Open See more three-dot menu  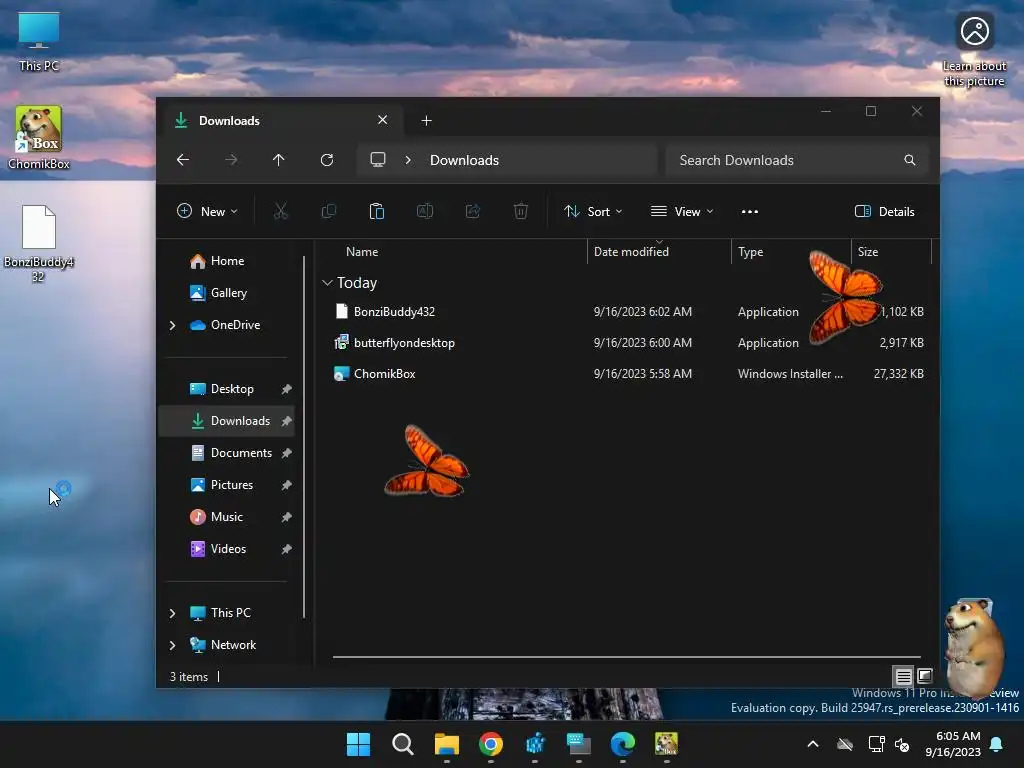click(x=750, y=212)
